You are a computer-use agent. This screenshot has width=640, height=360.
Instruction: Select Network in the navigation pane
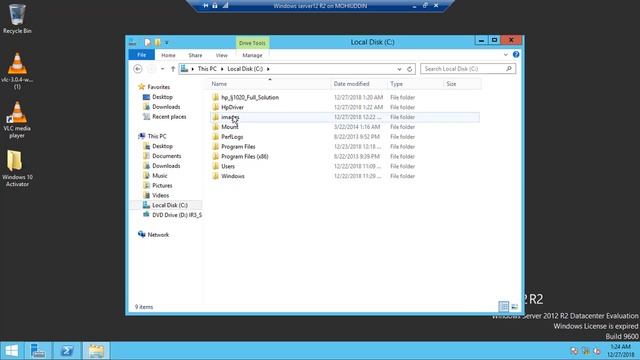[x=158, y=235]
